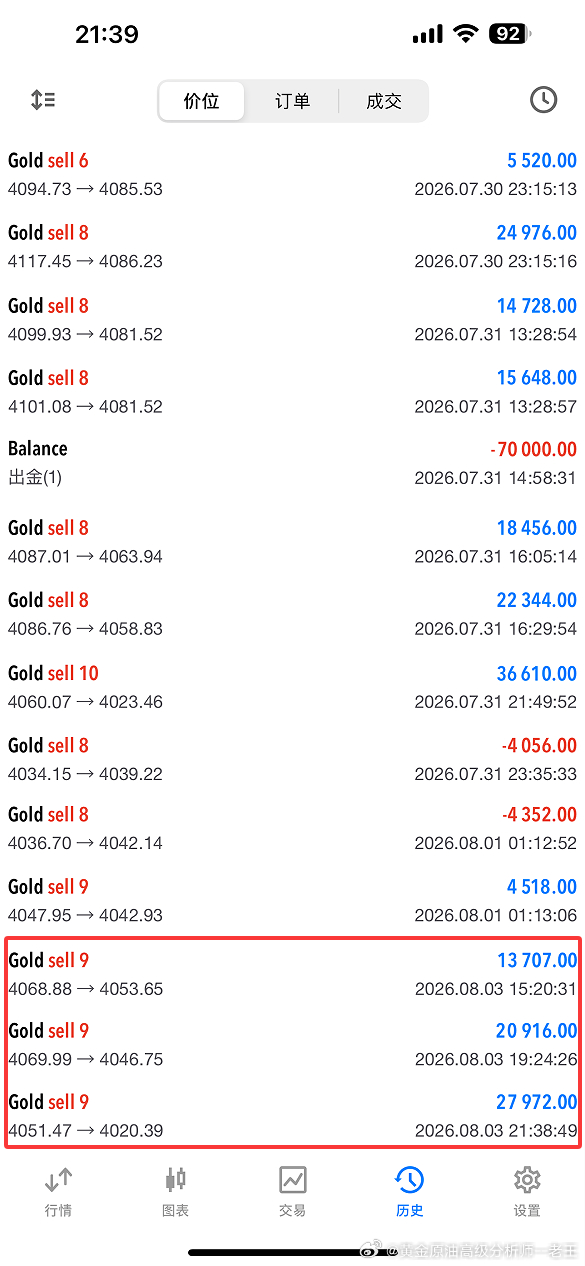This screenshot has width=585, height=1266.
Task: Open the 交易 trade icon
Action: [x=292, y=1192]
